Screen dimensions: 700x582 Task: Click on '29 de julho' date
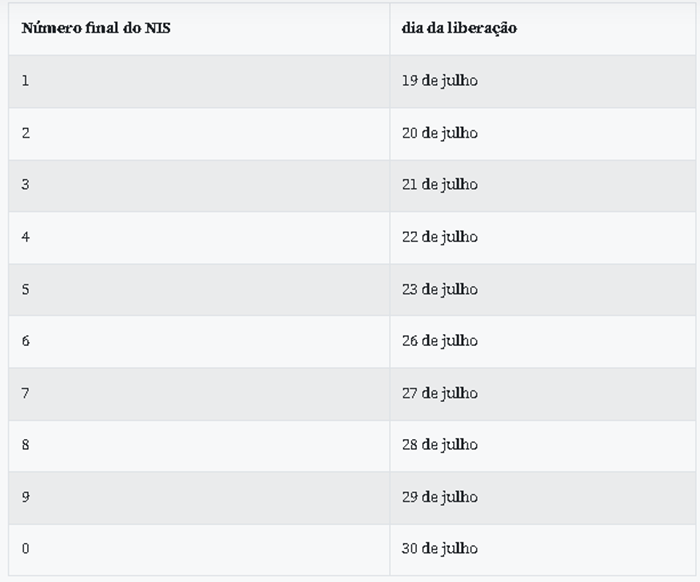pyautogui.click(x=440, y=497)
